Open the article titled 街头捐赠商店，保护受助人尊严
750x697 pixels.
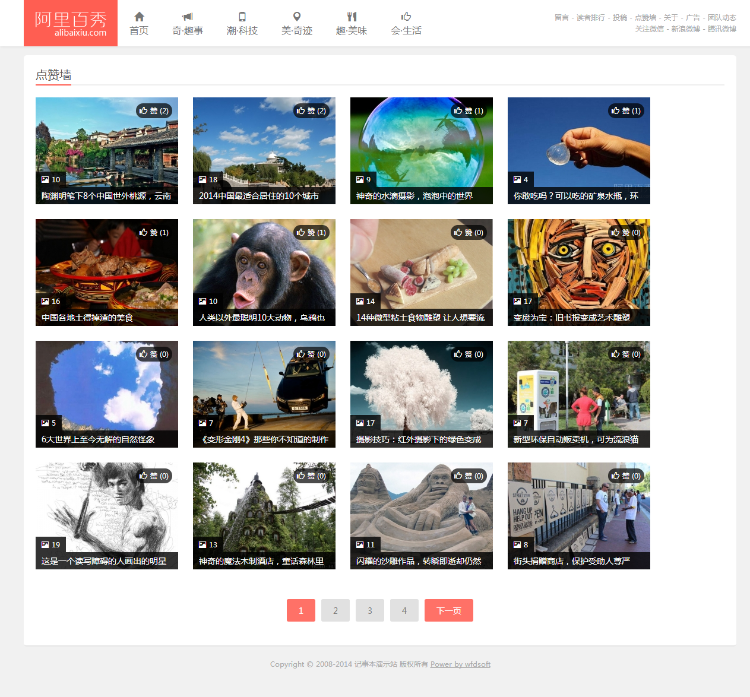tap(572, 561)
